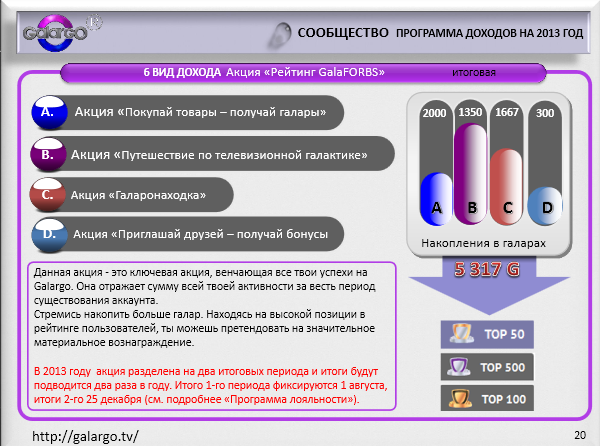Click the 1350 value above bar B
This screenshot has width=600, height=446.
click(x=470, y=112)
